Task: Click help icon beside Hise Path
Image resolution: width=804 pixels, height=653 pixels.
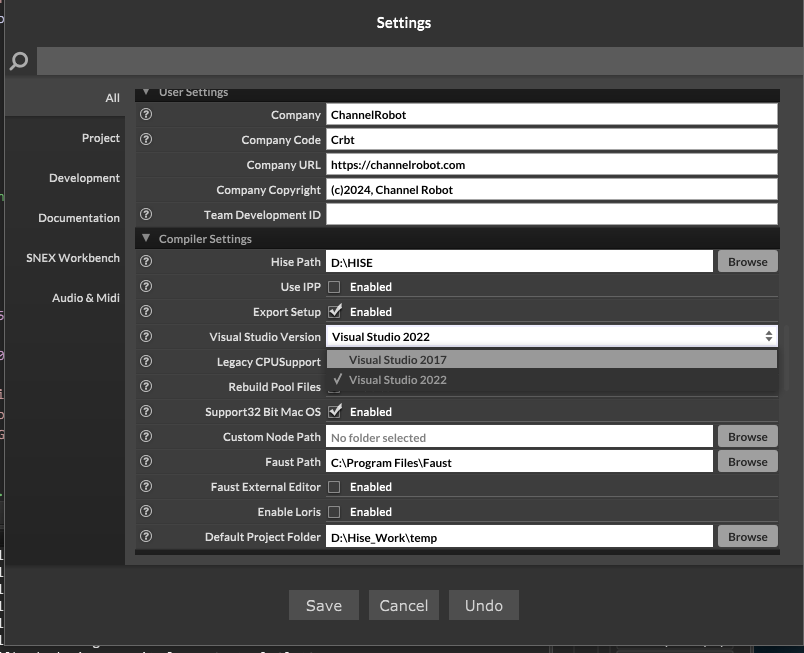Action: pyautogui.click(x=146, y=262)
